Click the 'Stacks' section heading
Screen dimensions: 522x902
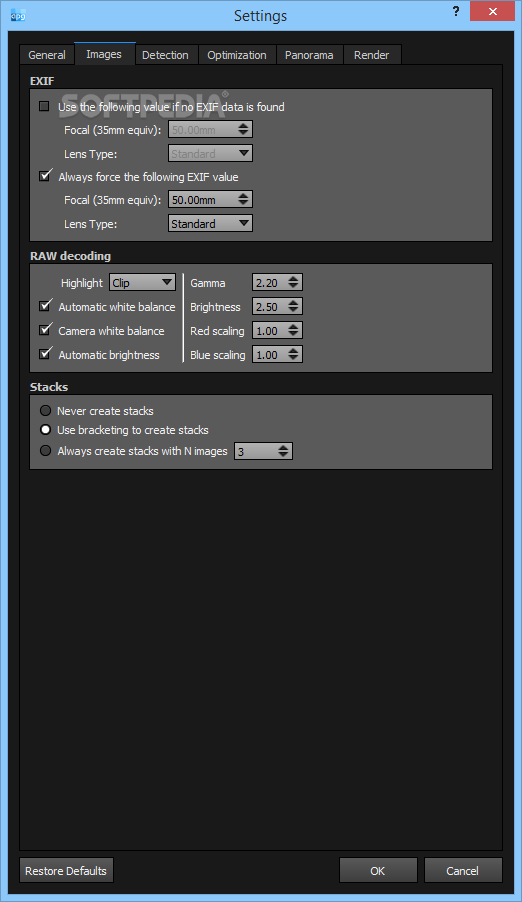pyautogui.click(x=49, y=387)
